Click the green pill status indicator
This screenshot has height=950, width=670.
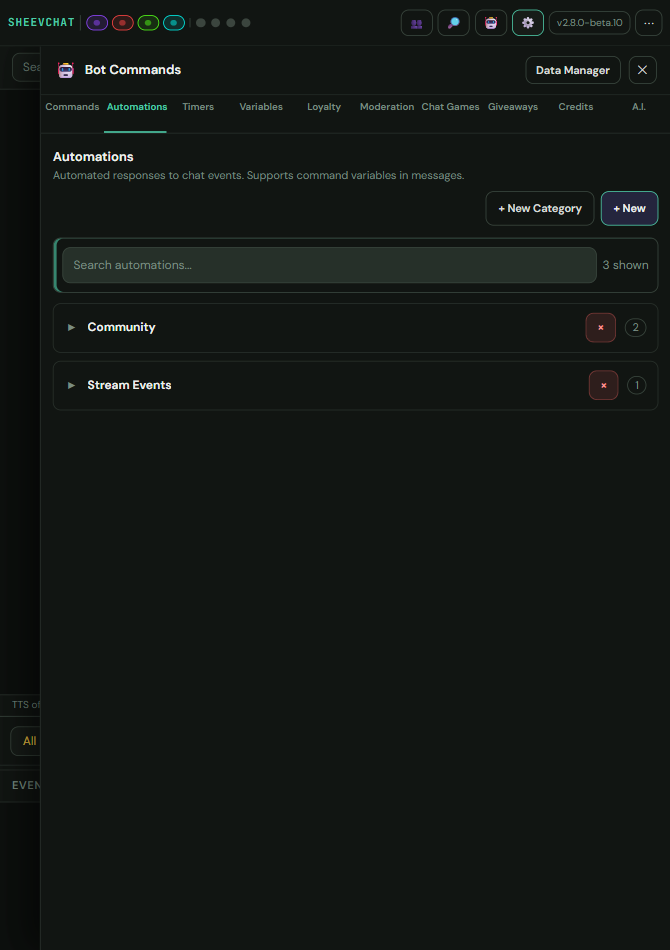pyautogui.click(x=148, y=23)
